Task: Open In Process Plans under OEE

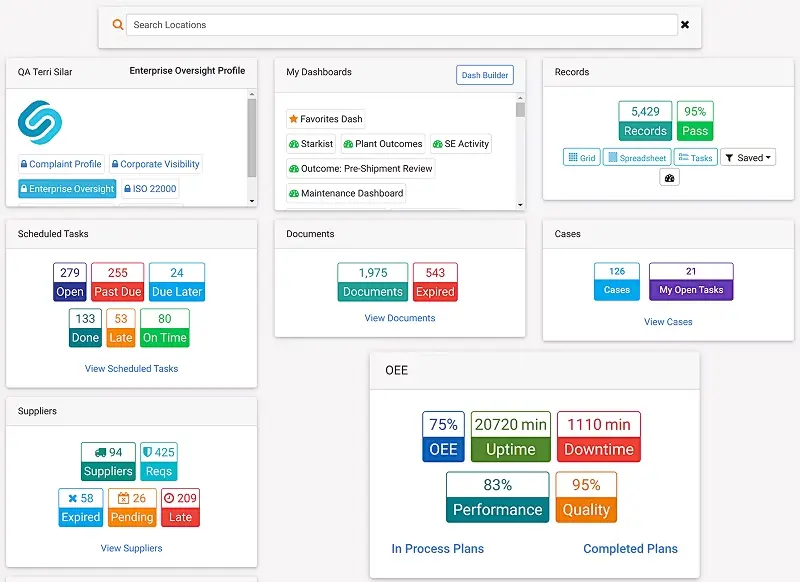Action: (437, 549)
